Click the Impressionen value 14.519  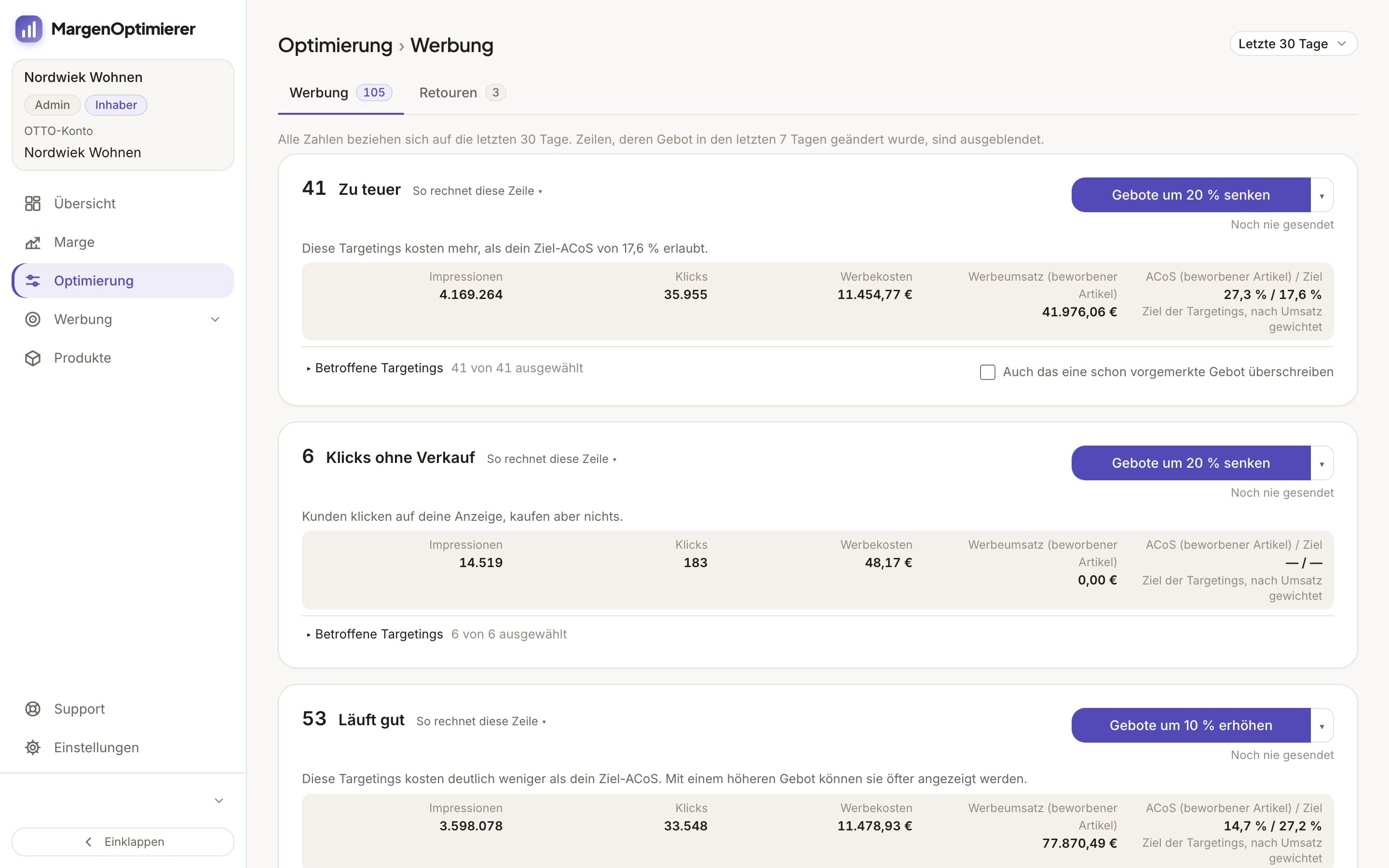(x=481, y=563)
